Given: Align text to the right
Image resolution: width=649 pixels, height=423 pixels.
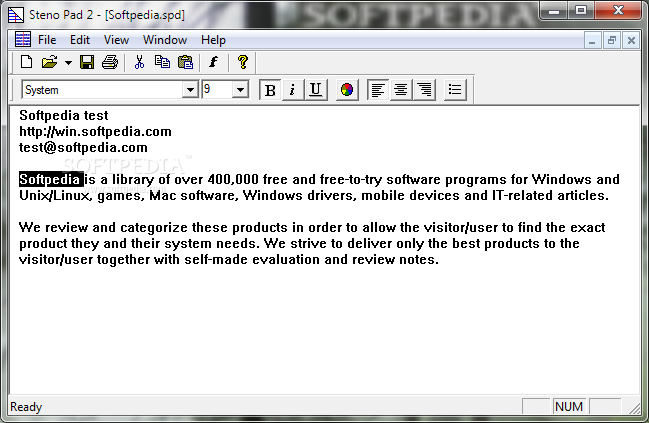Looking at the screenshot, I should click(x=424, y=90).
